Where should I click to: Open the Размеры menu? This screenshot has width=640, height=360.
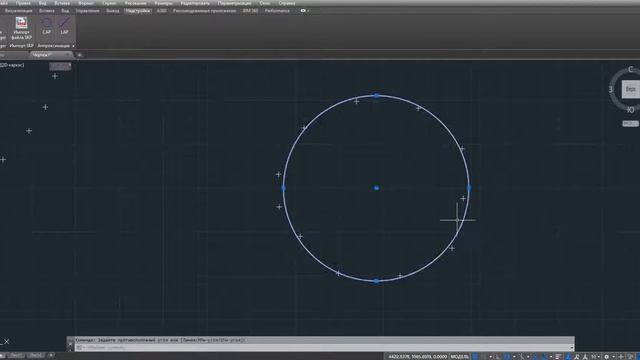(163, 3)
